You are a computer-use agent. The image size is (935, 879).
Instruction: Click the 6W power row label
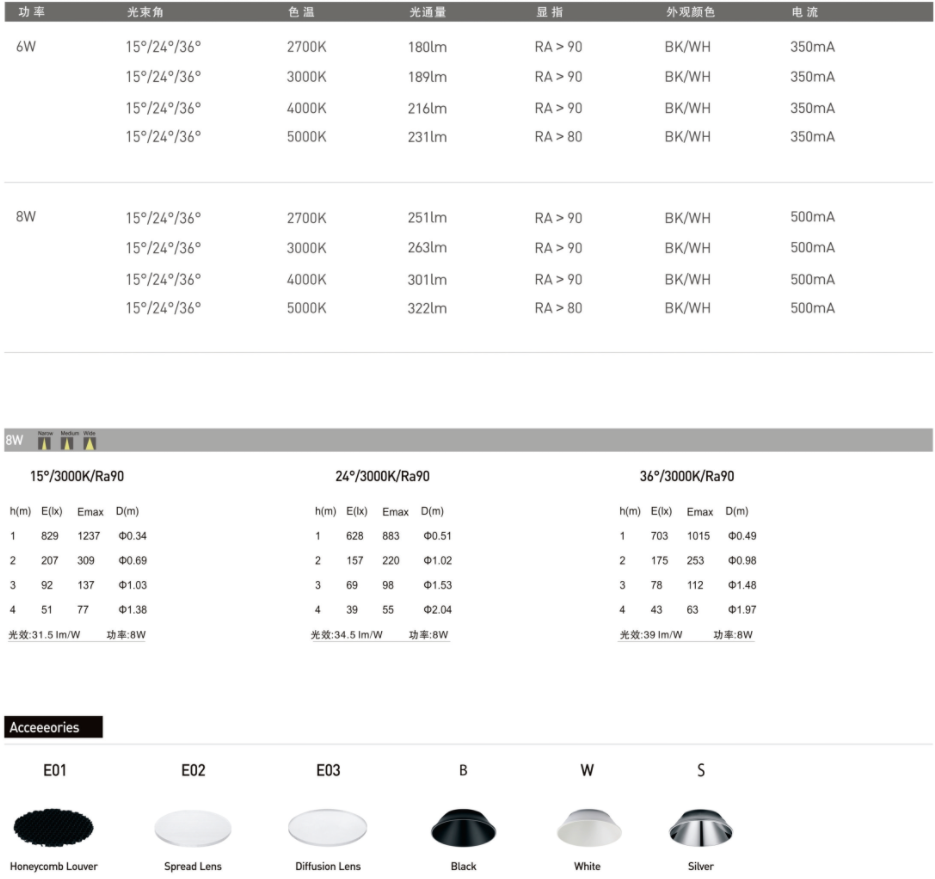point(26,47)
